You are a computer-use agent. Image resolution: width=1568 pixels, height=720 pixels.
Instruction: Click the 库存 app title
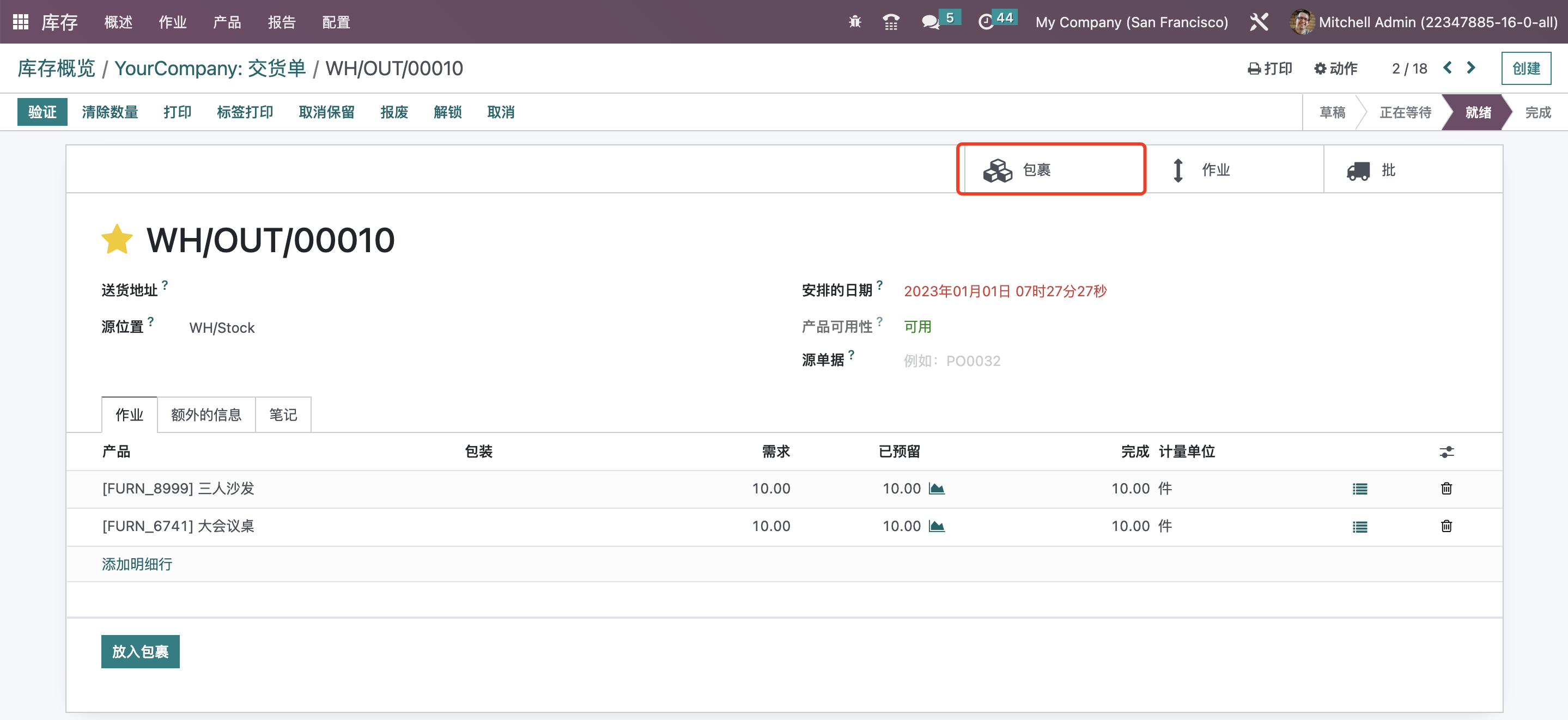[x=59, y=22]
